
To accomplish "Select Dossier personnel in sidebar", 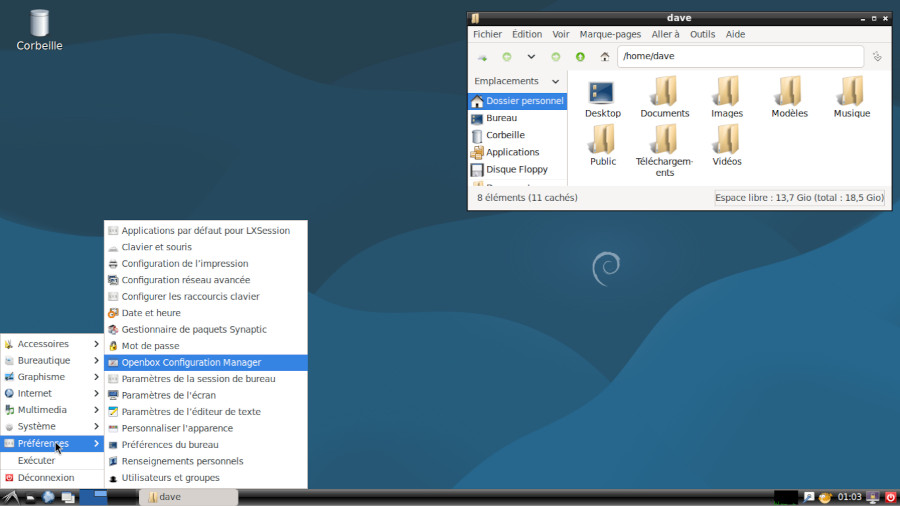I will (x=518, y=101).
